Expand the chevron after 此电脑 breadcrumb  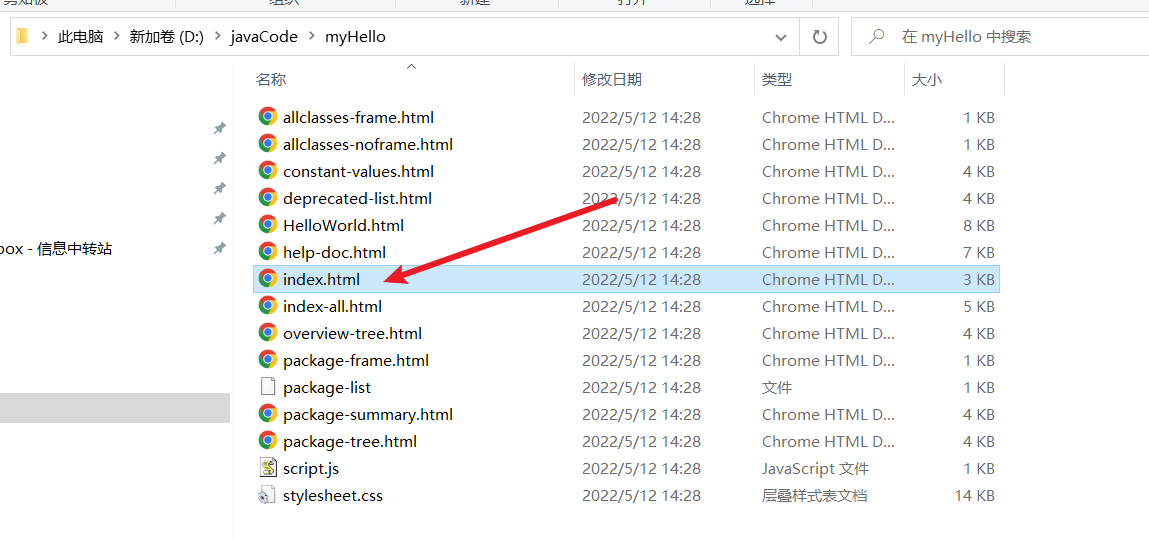[x=116, y=36]
